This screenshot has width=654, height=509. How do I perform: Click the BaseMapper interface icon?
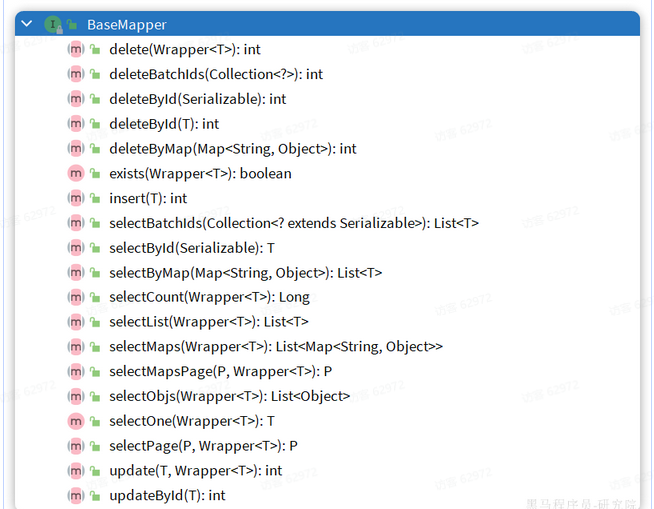(53, 25)
